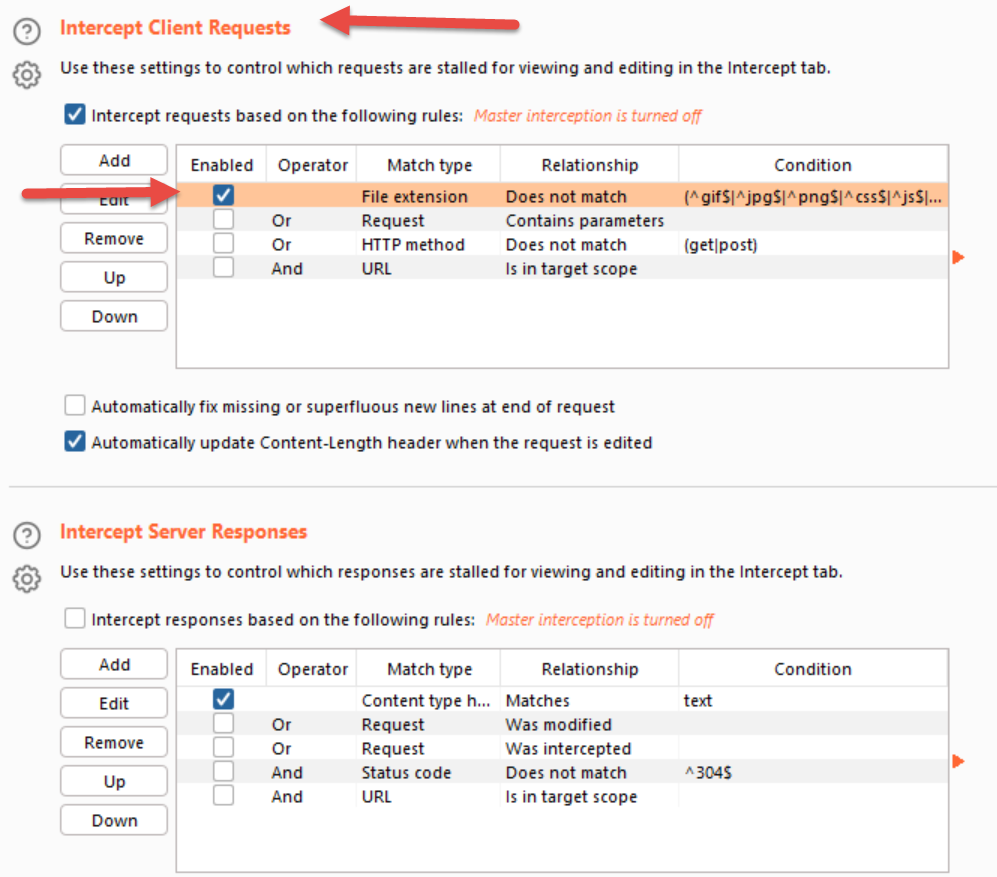Move server response rule Up
The height and width of the screenshot is (877, 997).
[x=114, y=782]
